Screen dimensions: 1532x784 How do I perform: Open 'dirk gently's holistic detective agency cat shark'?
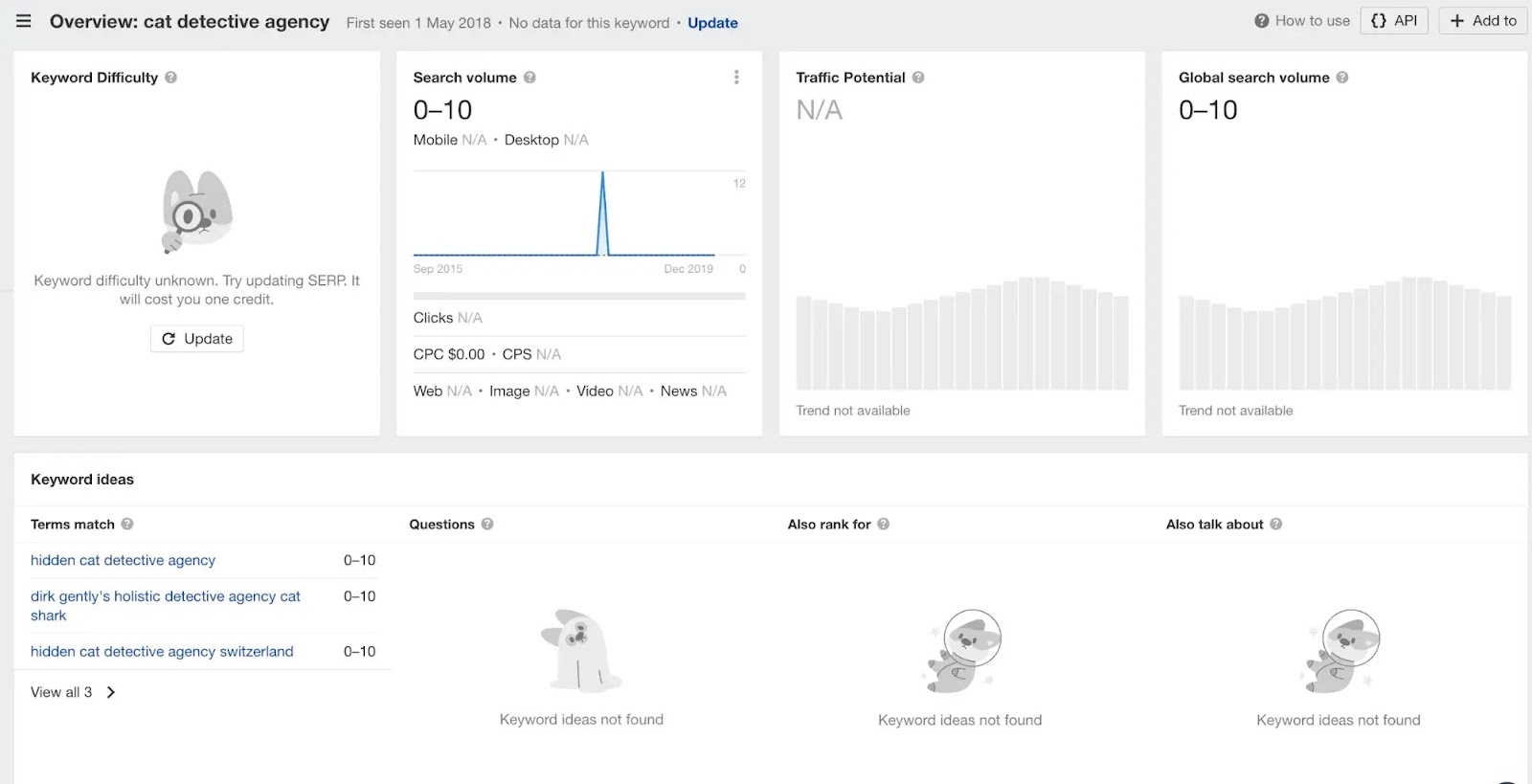click(x=166, y=606)
